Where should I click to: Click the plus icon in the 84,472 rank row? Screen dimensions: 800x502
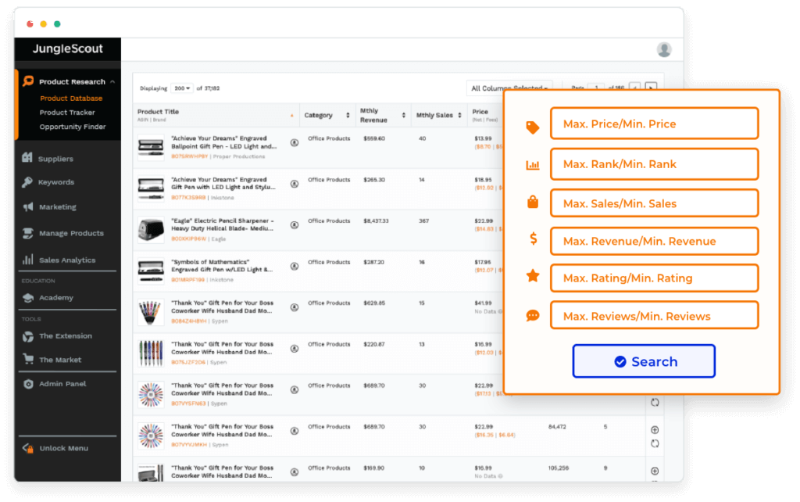pyautogui.click(x=655, y=430)
